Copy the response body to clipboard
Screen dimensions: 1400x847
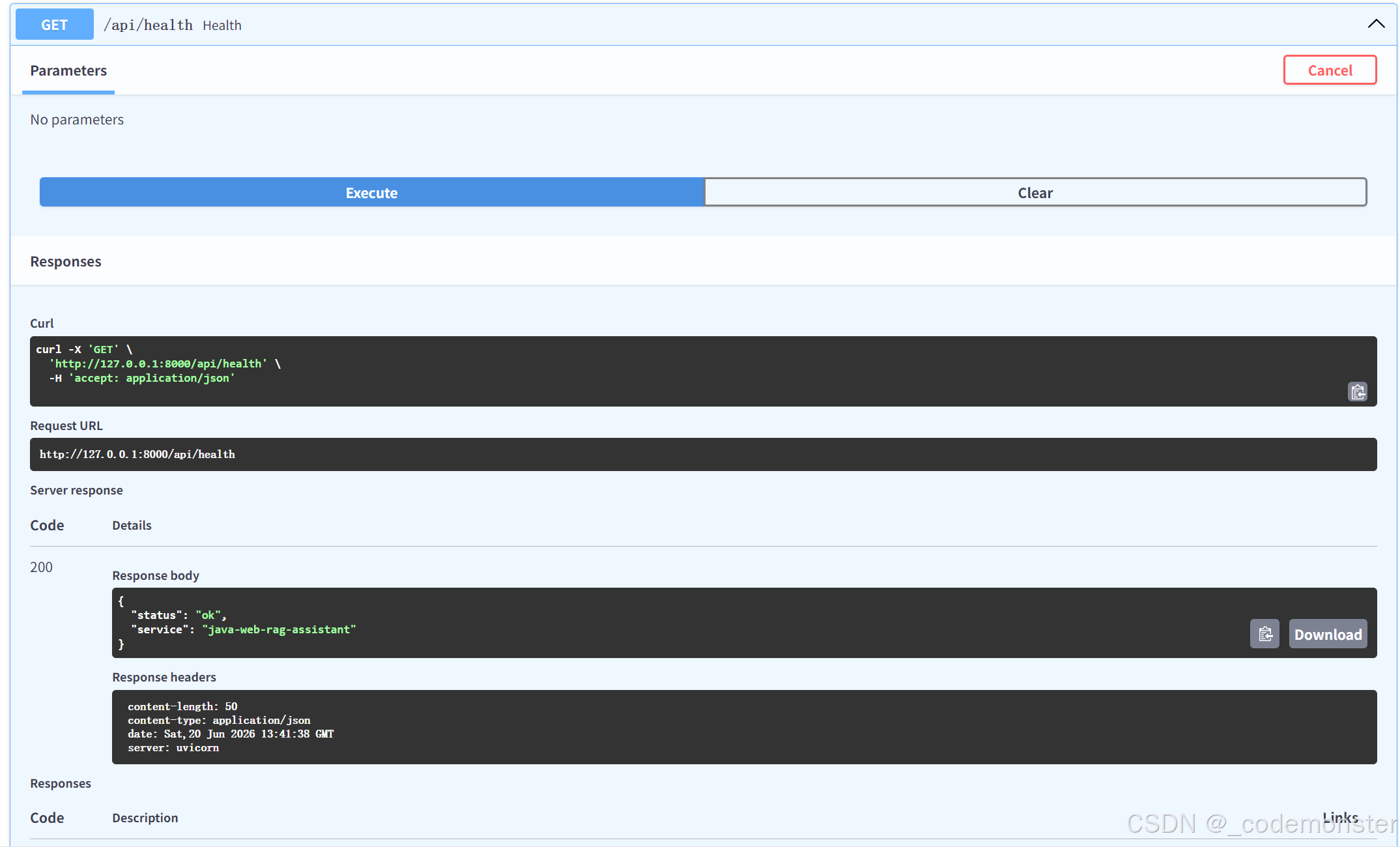click(1264, 634)
